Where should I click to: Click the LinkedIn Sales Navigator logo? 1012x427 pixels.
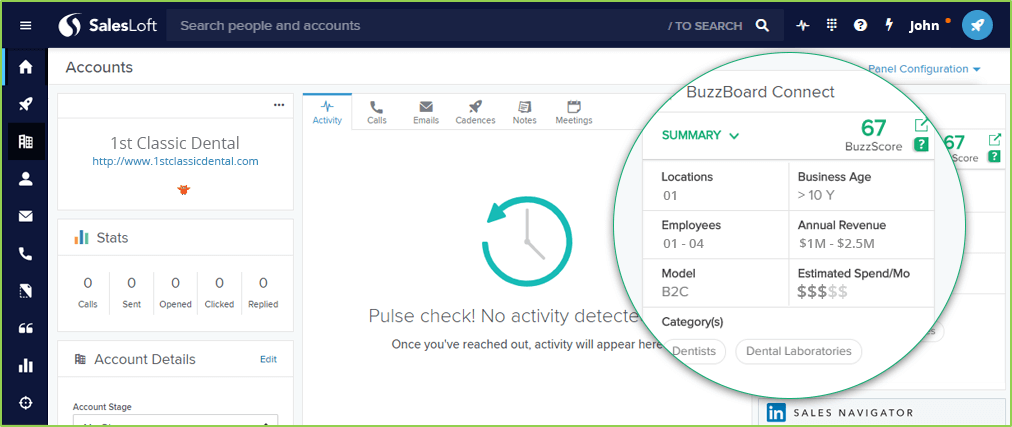(776, 413)
